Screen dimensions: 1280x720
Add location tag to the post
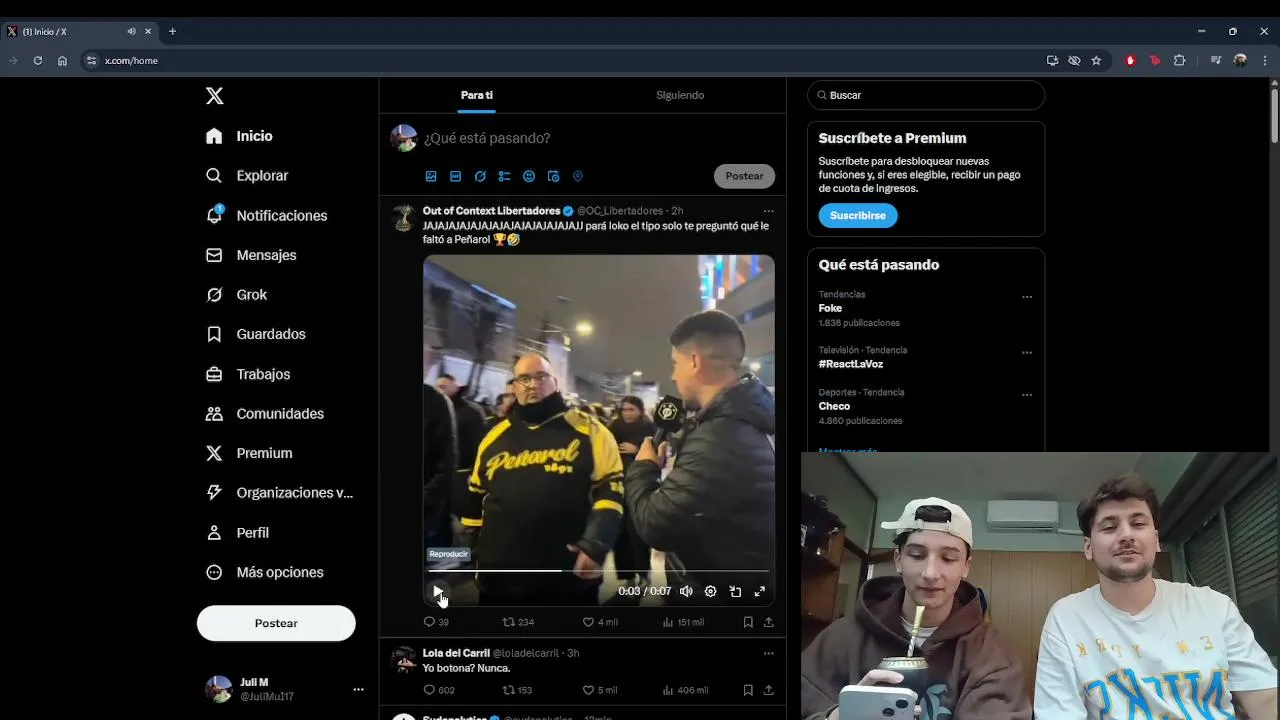578,176
